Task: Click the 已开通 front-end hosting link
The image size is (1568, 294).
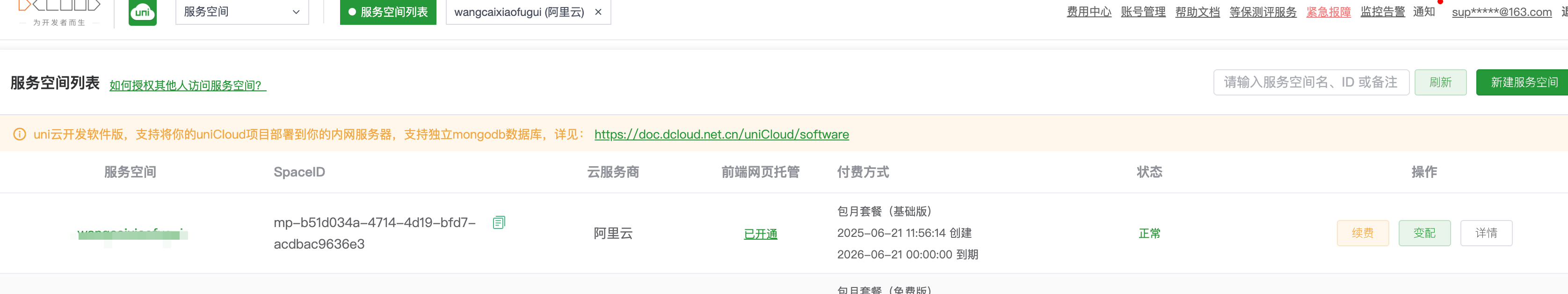Action: [760, 235]
